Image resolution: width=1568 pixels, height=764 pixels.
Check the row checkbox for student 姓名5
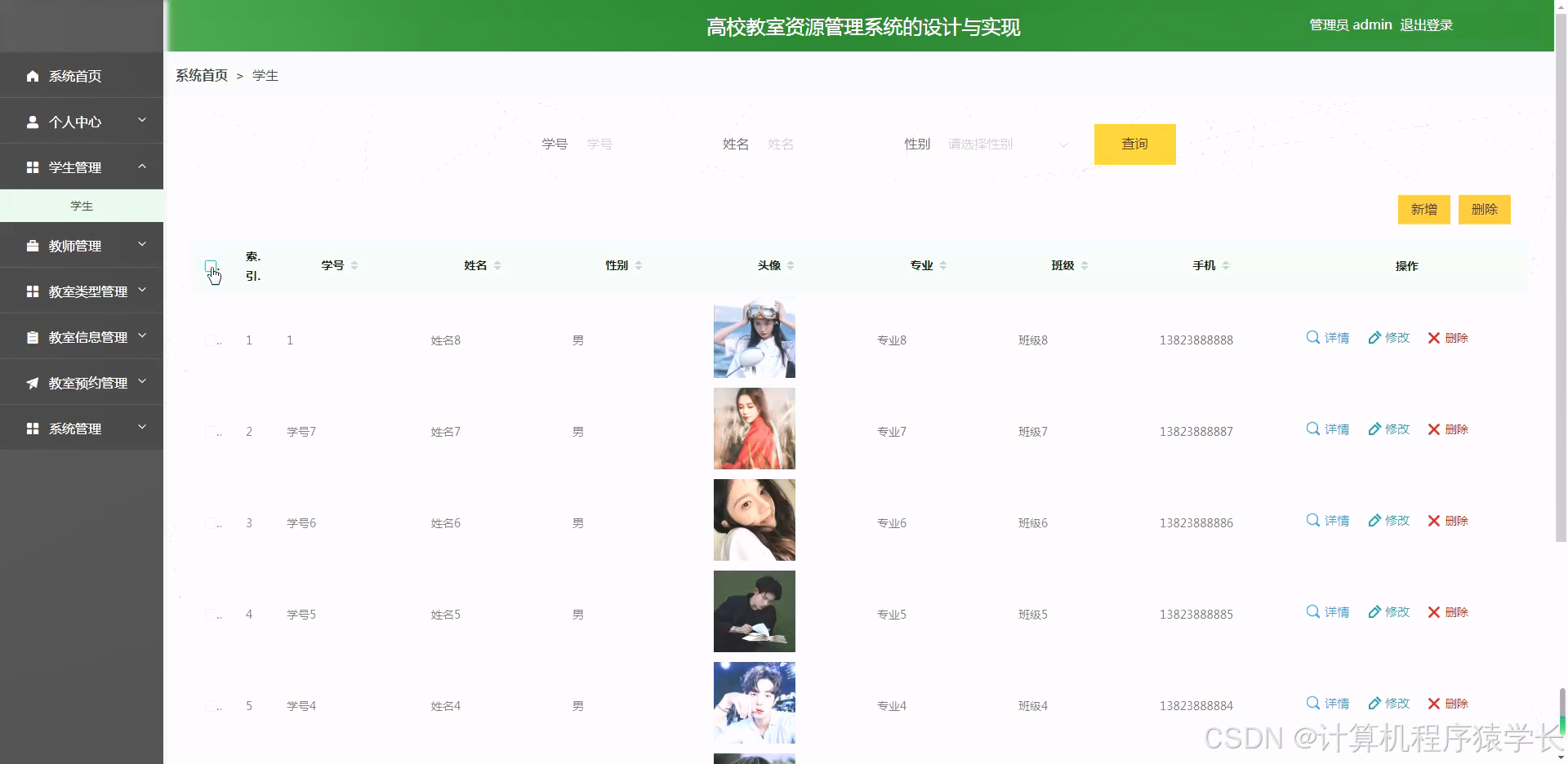tap(212, 615)
